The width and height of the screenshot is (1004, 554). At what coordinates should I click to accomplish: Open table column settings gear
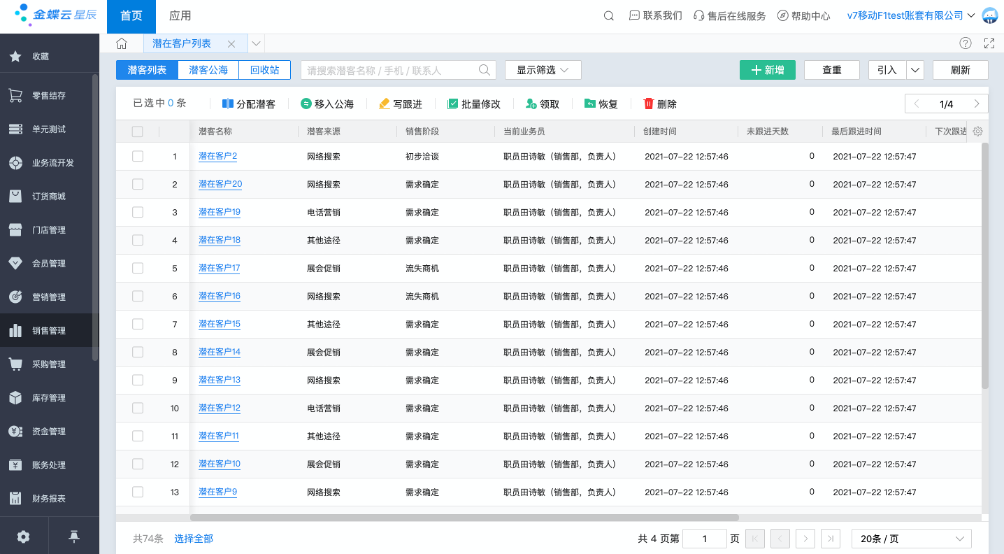tap(978, 131)
